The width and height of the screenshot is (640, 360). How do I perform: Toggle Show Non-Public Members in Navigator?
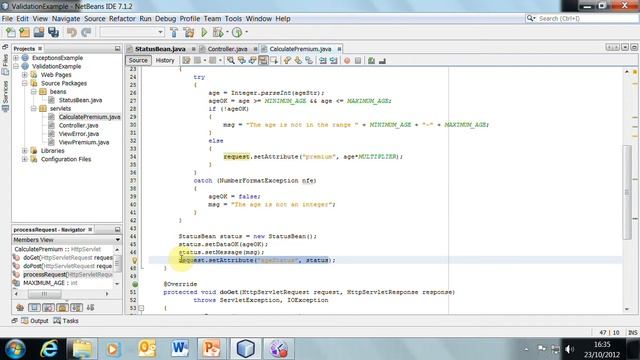62,307
